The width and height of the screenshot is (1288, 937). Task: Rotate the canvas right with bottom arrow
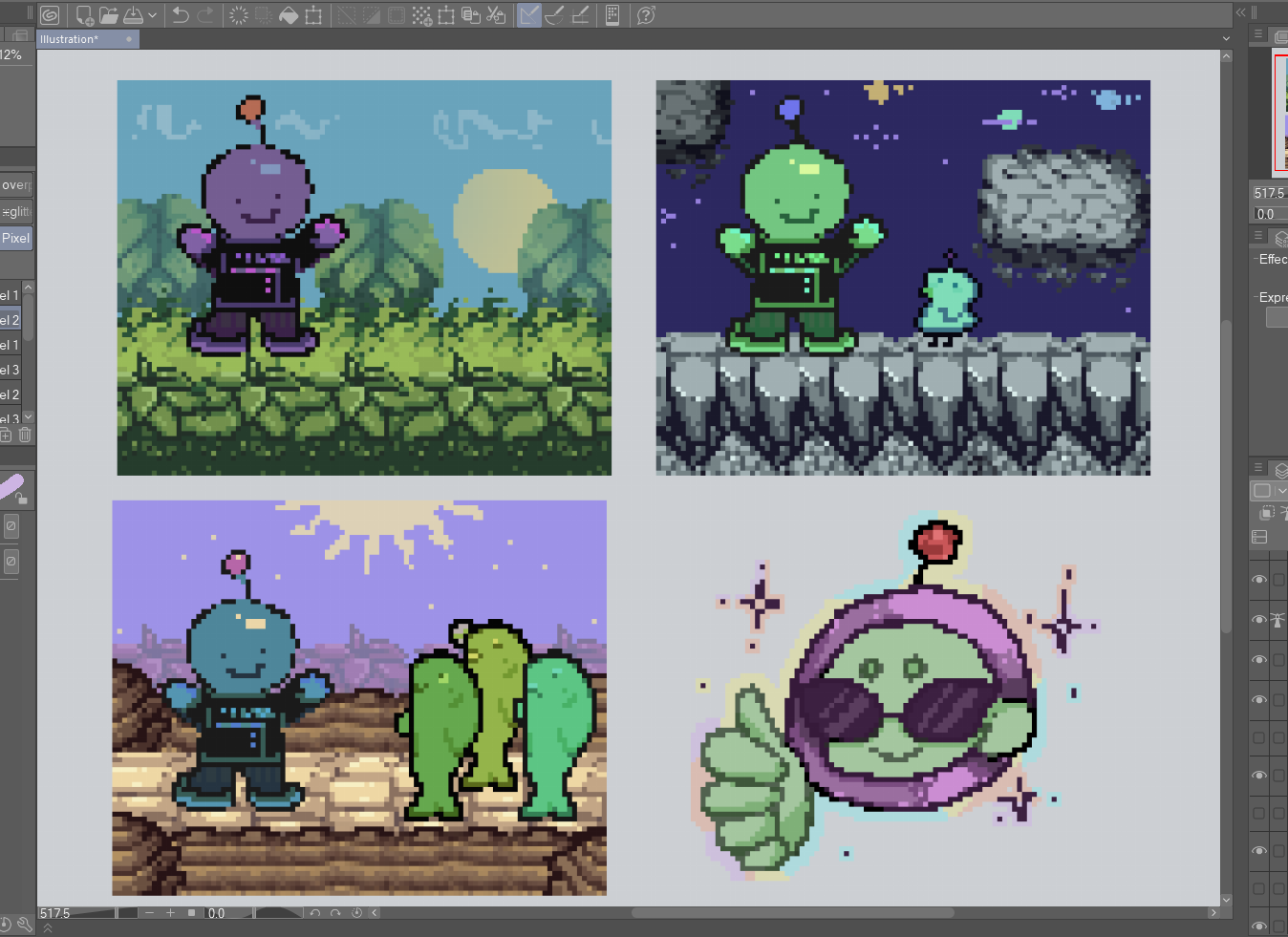[x=335, y=913]
